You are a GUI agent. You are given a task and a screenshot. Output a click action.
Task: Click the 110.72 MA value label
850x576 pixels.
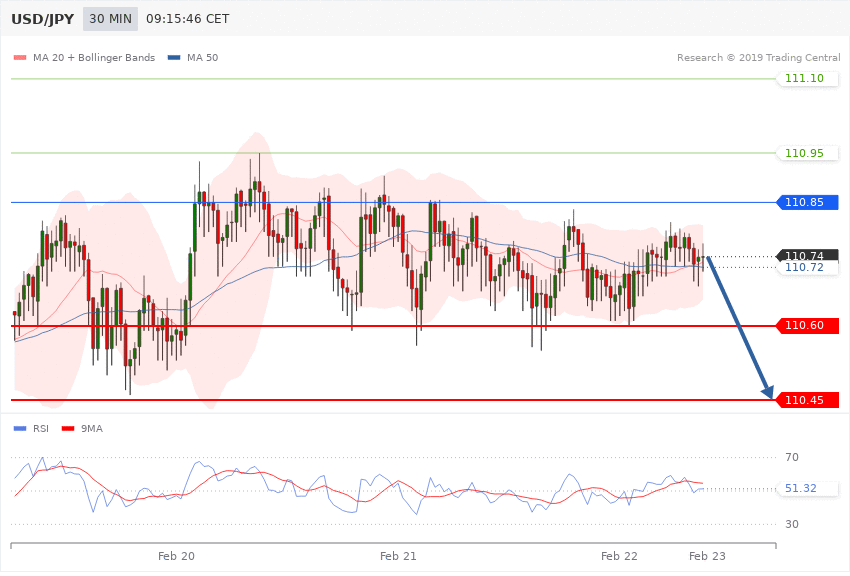pos(808,268)
